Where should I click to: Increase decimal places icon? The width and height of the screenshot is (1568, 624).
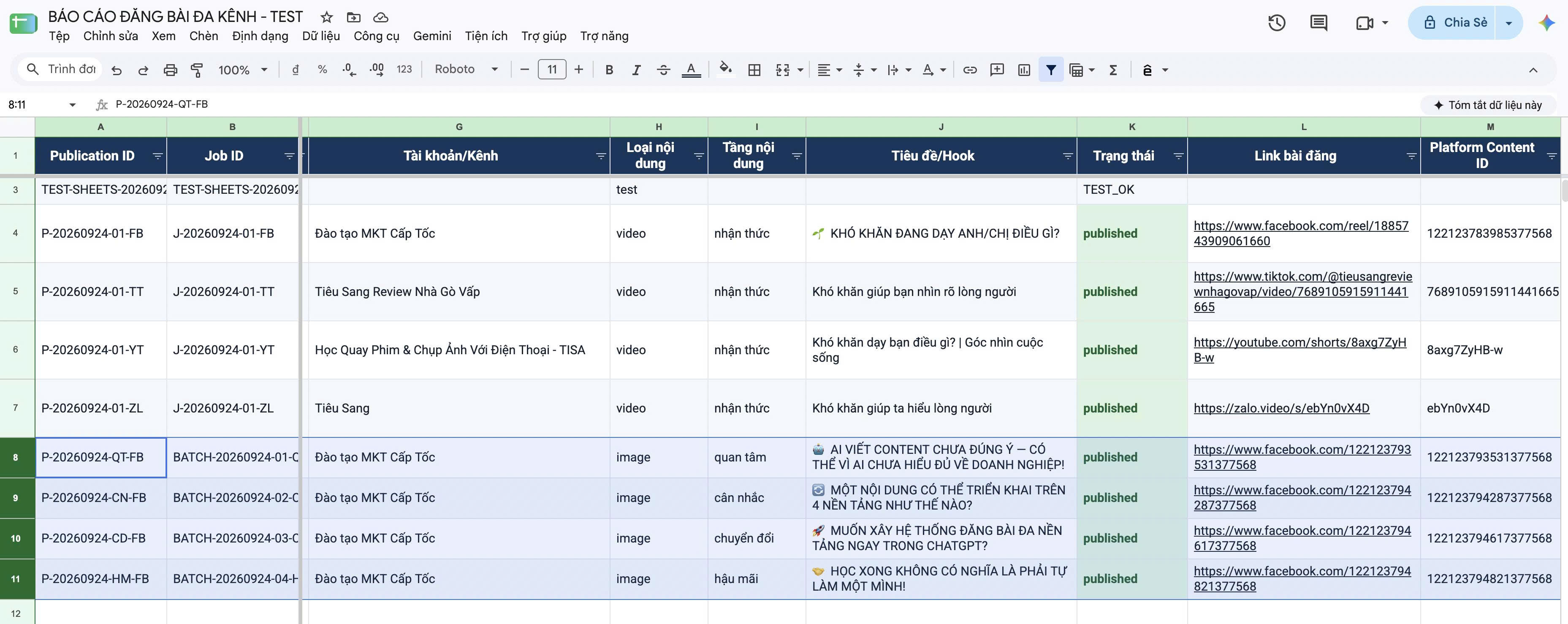(376, 70)
